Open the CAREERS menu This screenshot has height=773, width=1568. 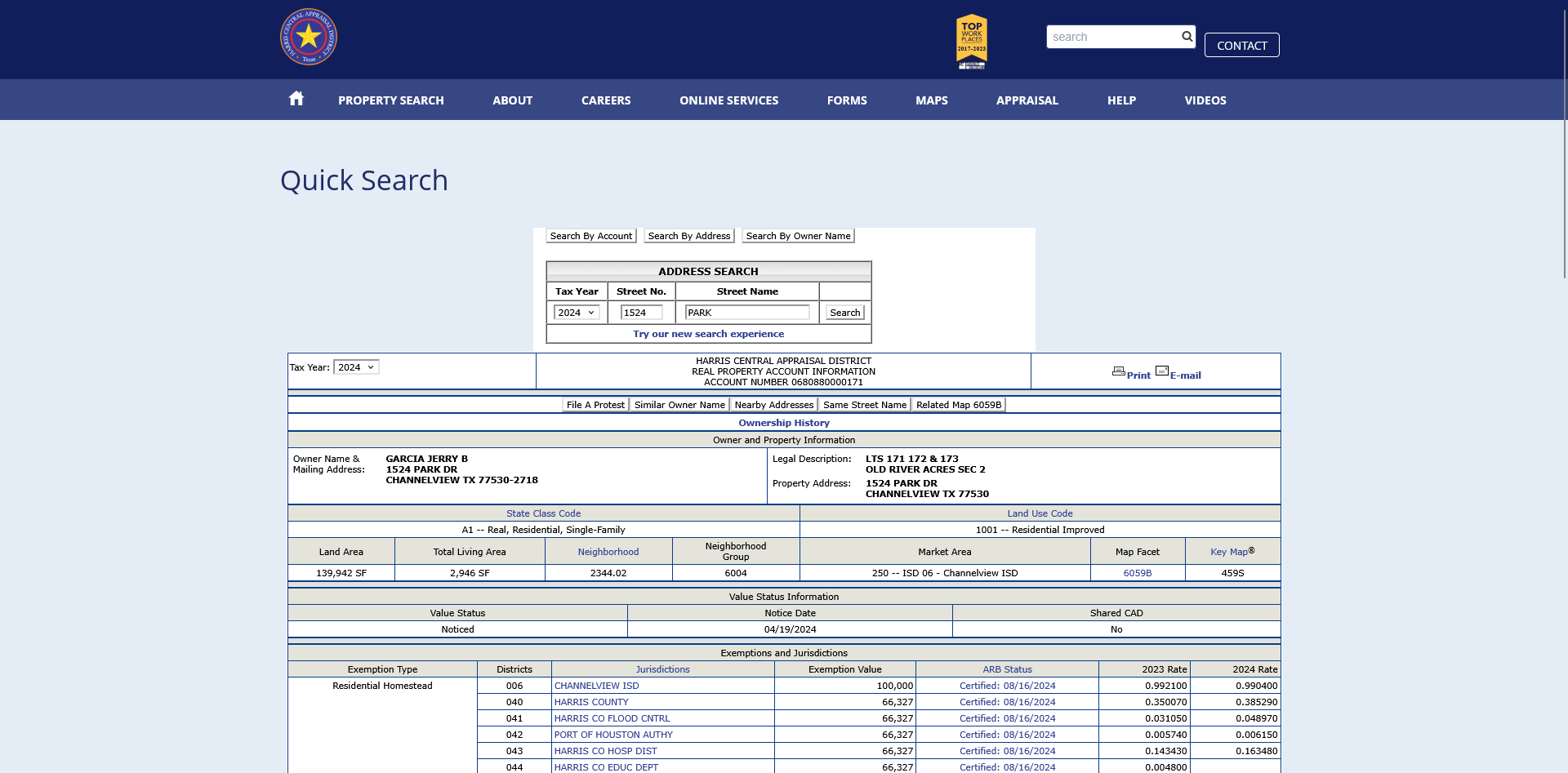[x=606, y=100]
